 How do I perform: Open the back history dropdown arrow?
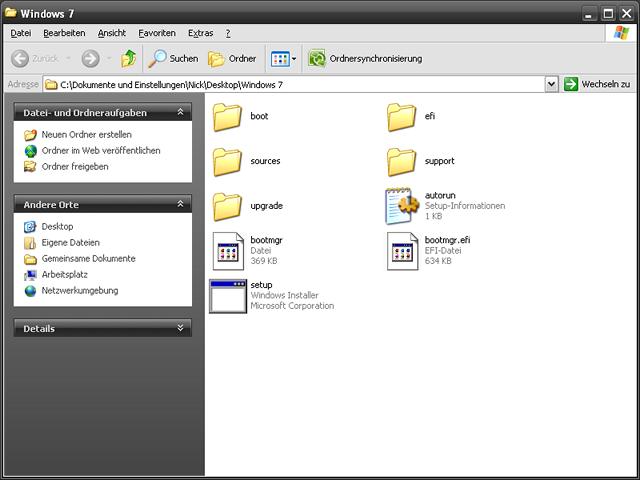tap(68, 58)
